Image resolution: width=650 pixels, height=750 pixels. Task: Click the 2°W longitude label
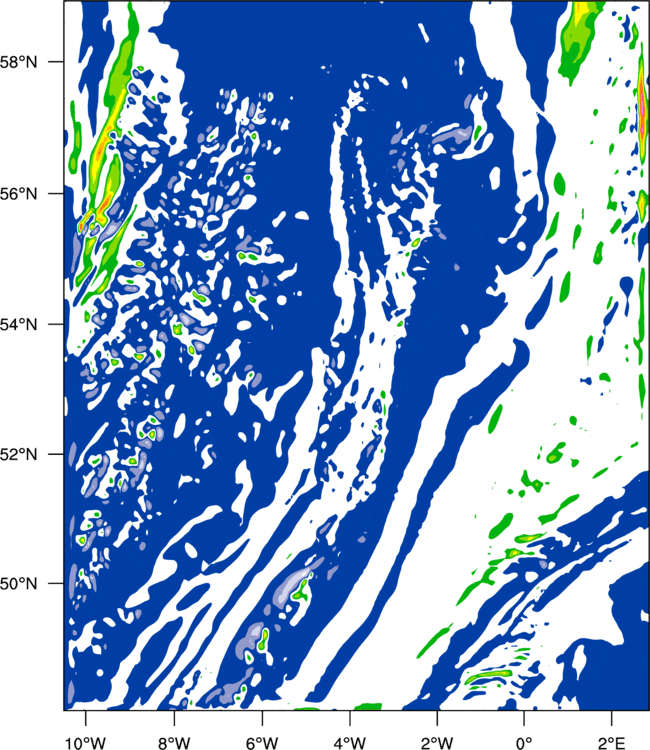[437, 743]
